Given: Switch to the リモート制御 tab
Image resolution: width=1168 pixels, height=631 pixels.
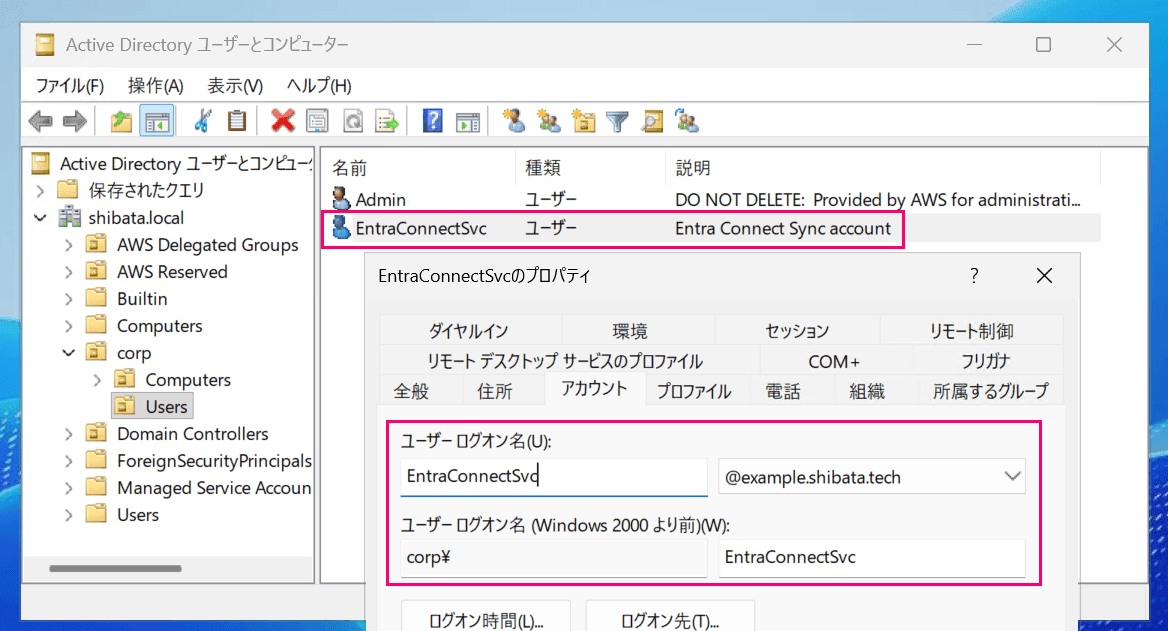Looking at the screenshot, I should coord(971,331).
